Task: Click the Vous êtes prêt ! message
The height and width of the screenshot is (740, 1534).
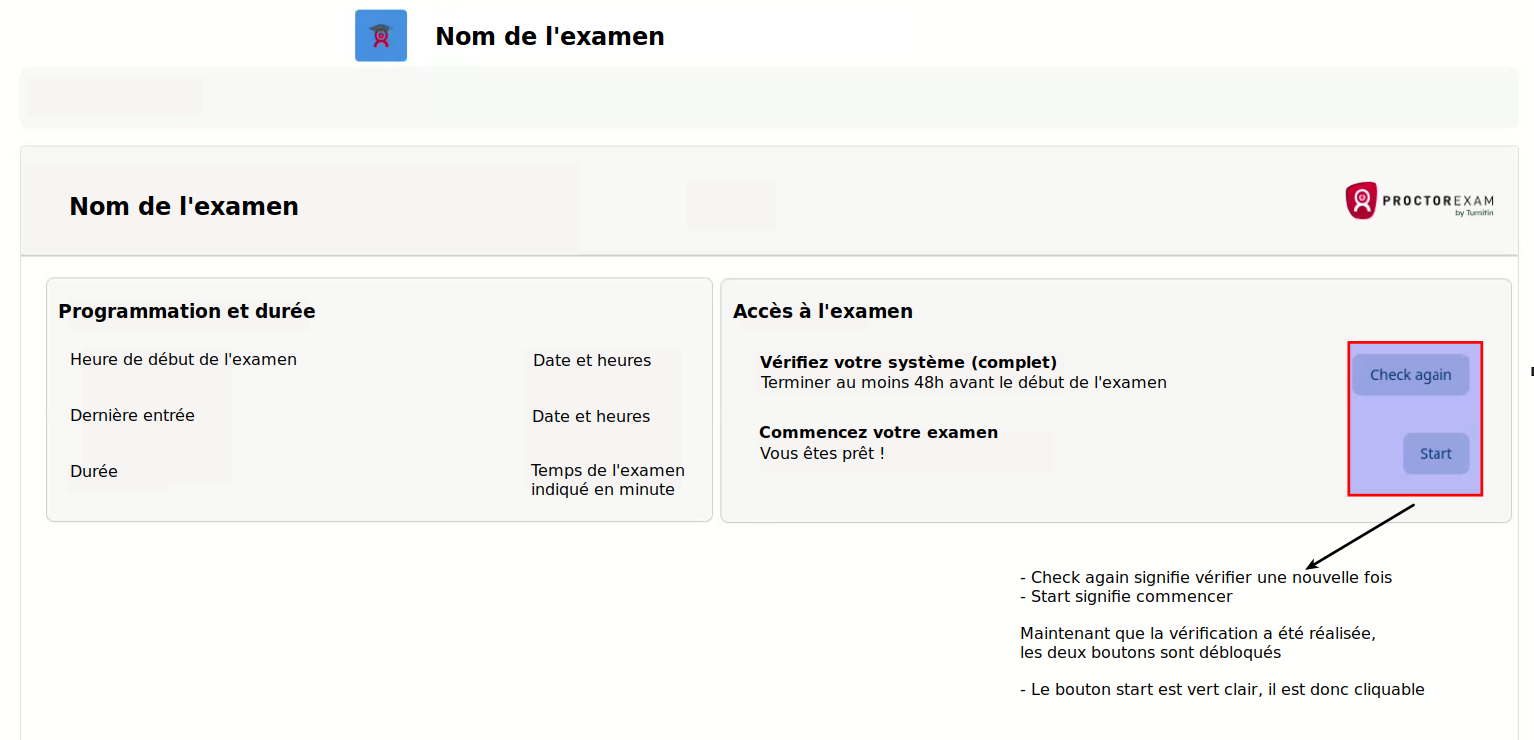Action: click(822, 453)
